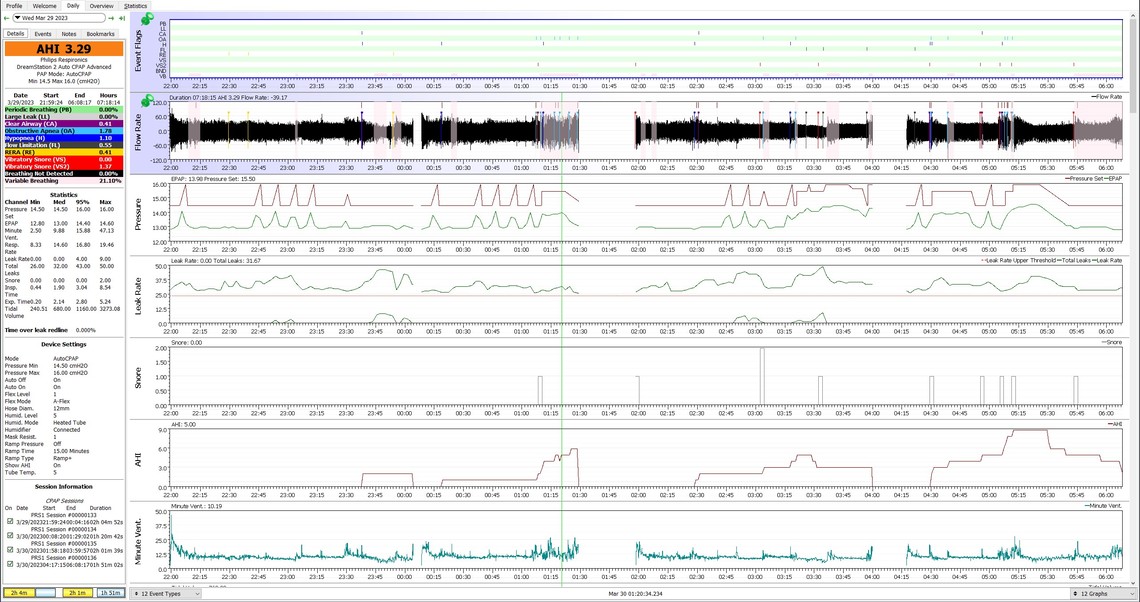Click the Pressure Min 14.50 cmH2O setting
Screen dimensions: 1140x602
coord(46,366)
